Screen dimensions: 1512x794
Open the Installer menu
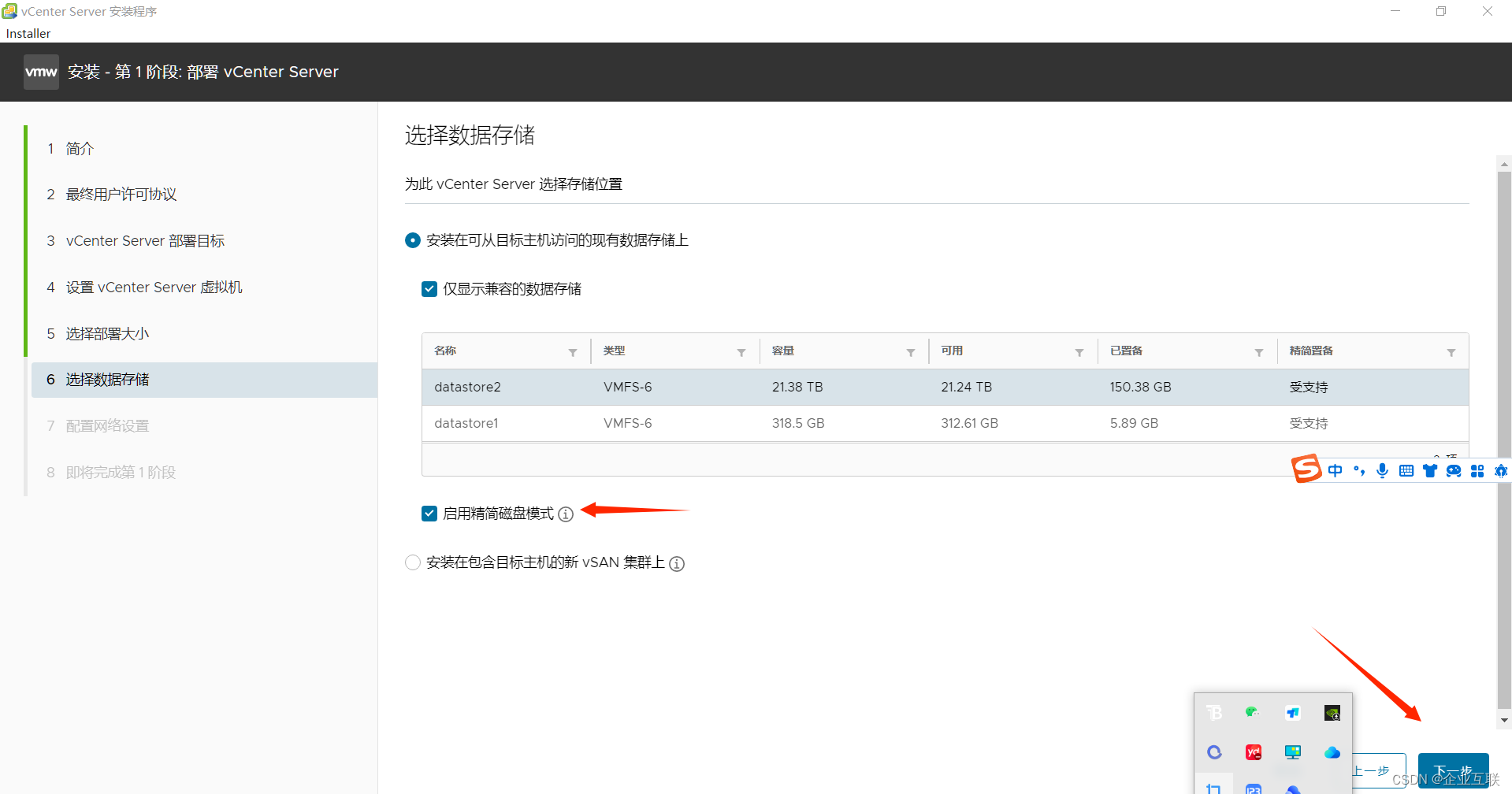28,33
